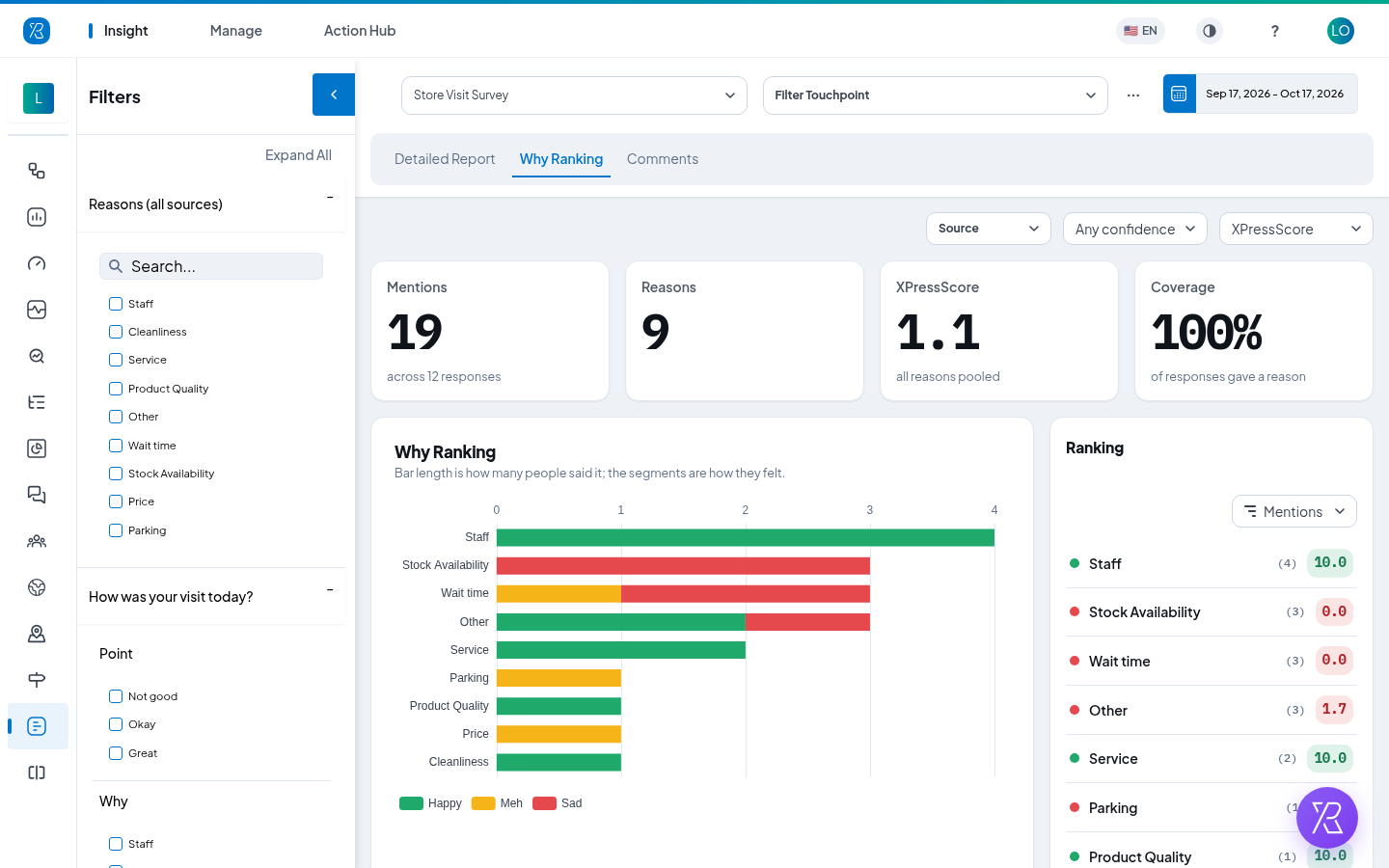
Task: Open the pie chart report icon in the sidebar
Action: pos(37,448)
